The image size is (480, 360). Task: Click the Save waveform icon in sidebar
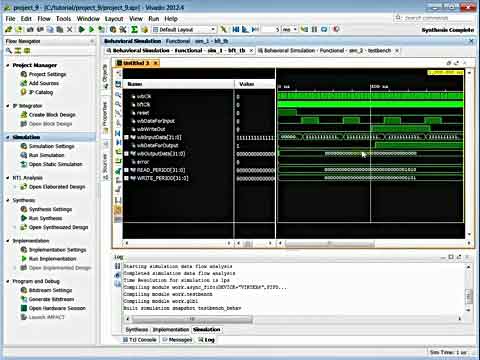click(118, 84)
